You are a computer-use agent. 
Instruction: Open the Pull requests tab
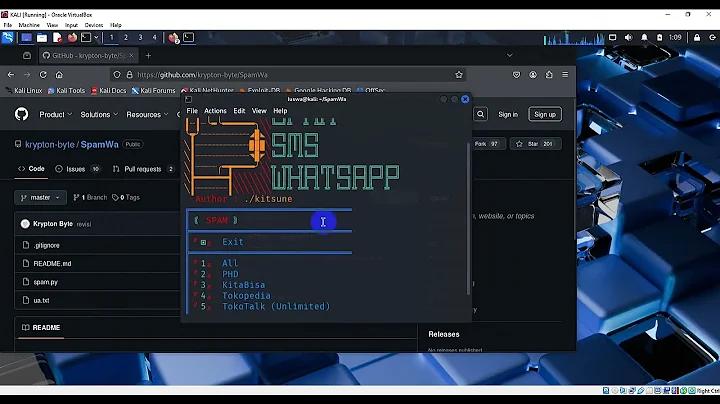(143, 169)
